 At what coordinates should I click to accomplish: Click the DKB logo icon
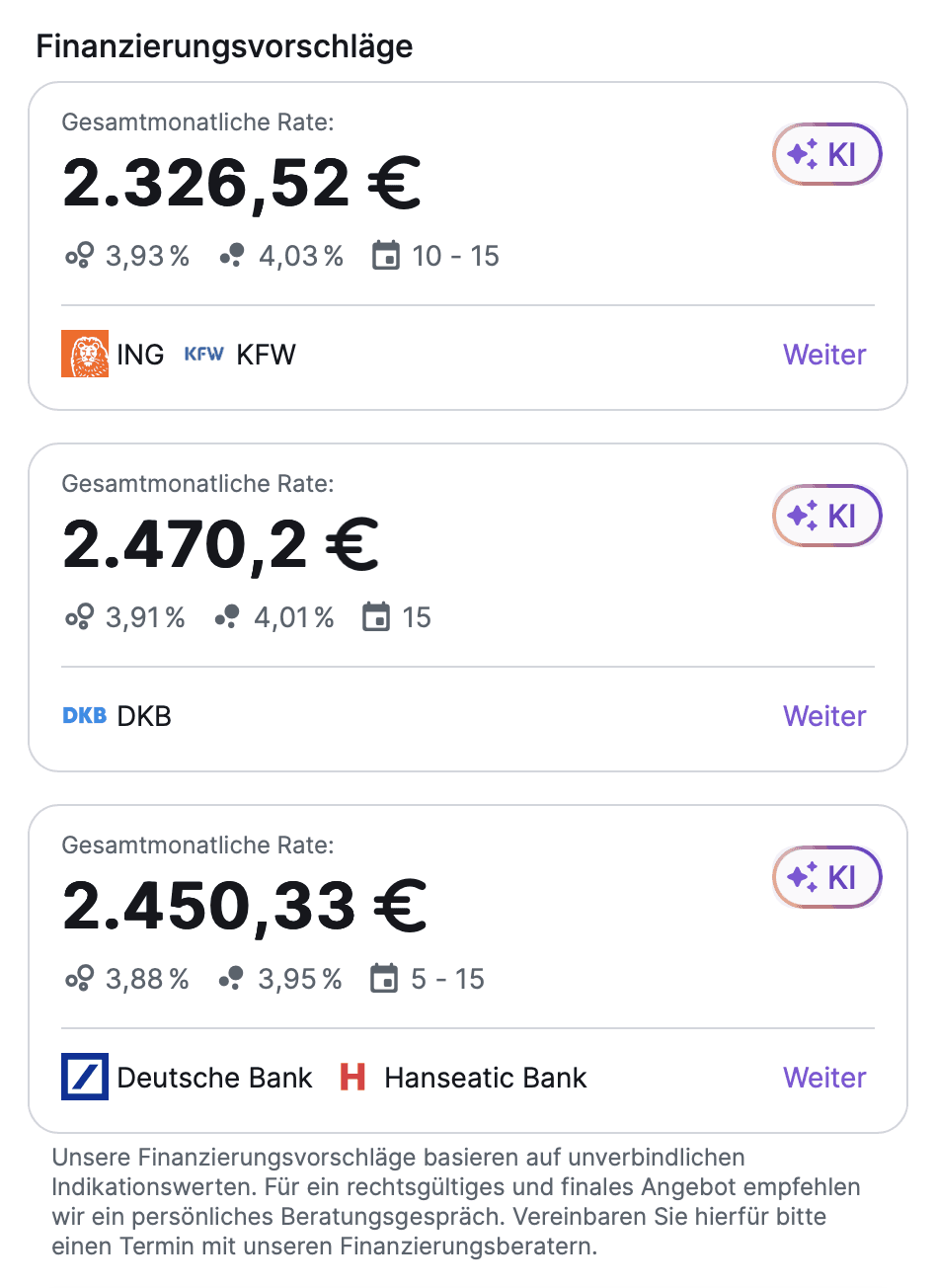pyautogui.click(x=85, y=716)
